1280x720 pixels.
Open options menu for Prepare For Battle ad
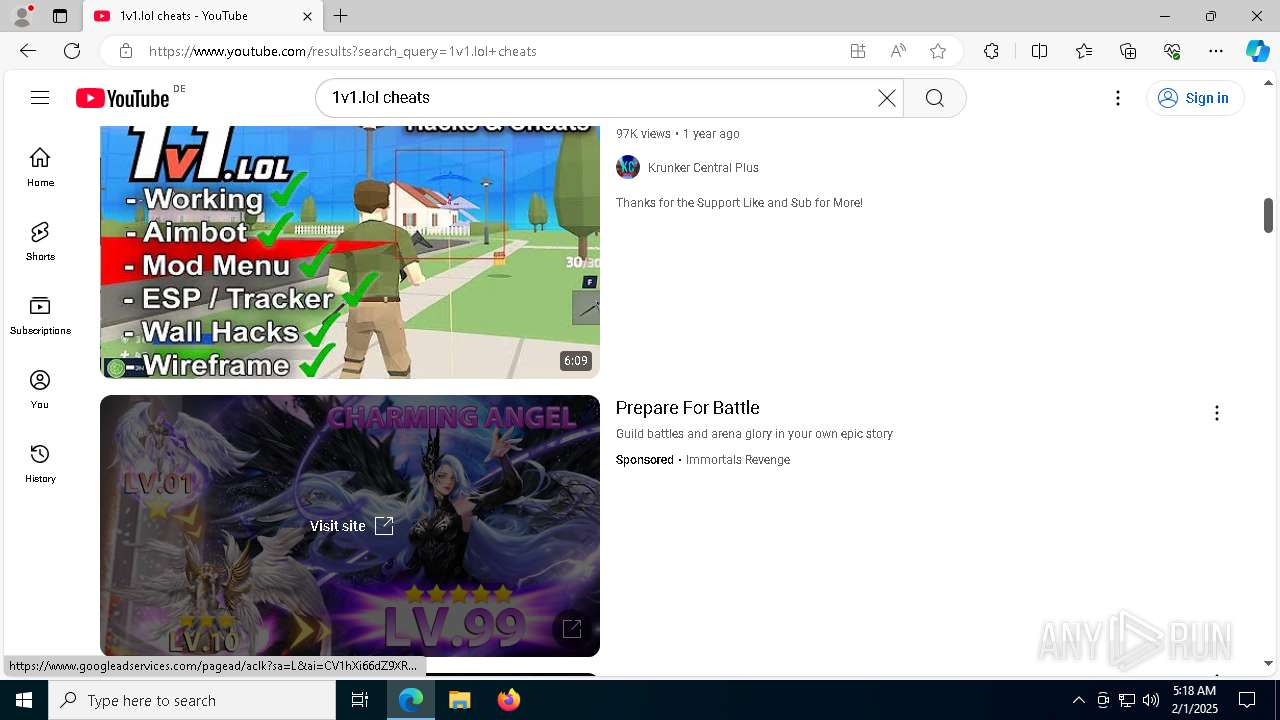coord(1217,413)
